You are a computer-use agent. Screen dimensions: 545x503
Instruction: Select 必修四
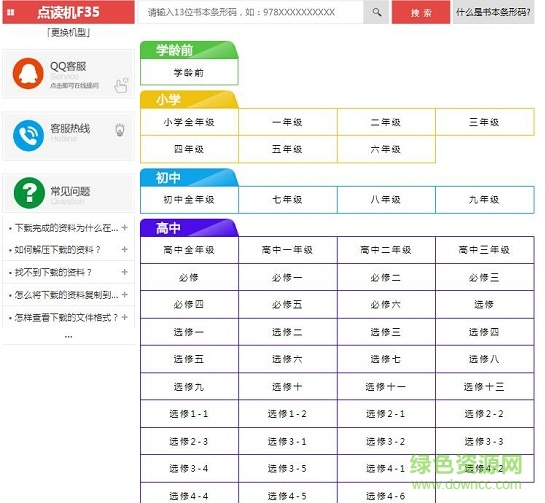[x=189, y=305]
